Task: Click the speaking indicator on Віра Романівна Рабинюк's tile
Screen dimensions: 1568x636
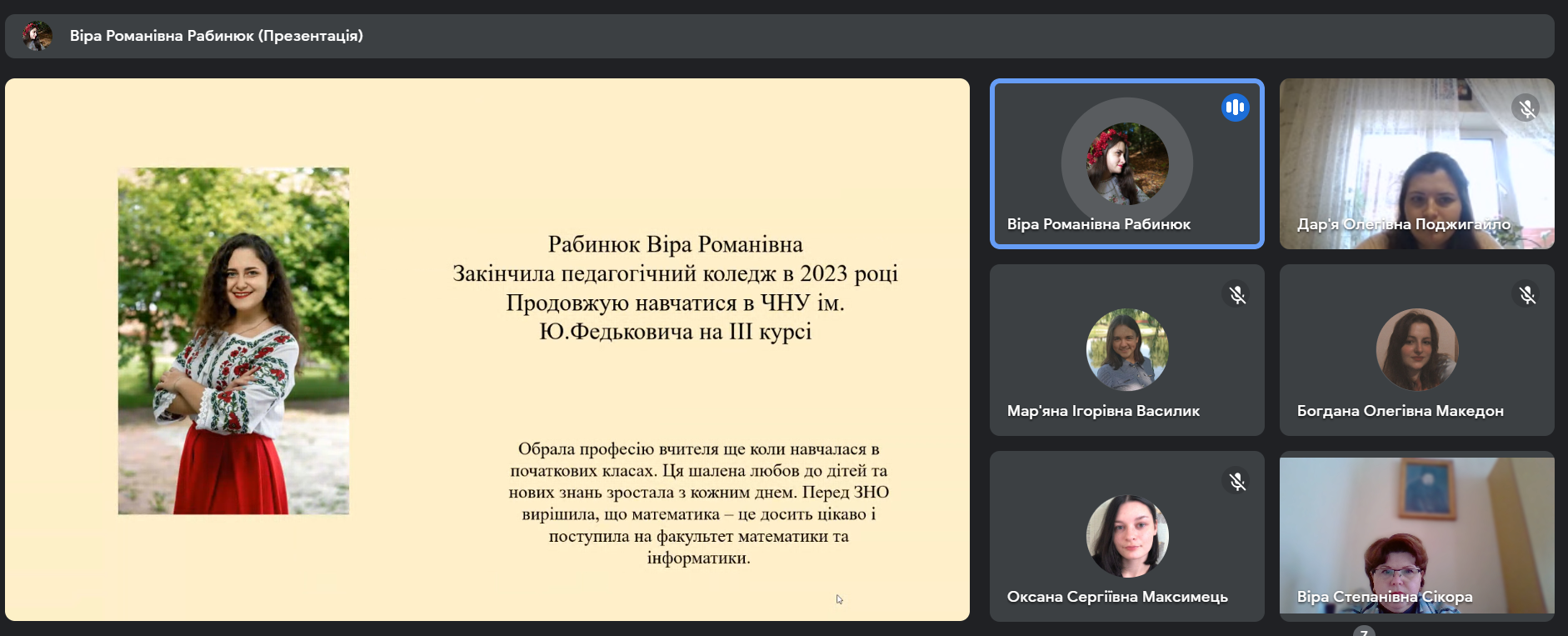Action: tap(1235, 108)
